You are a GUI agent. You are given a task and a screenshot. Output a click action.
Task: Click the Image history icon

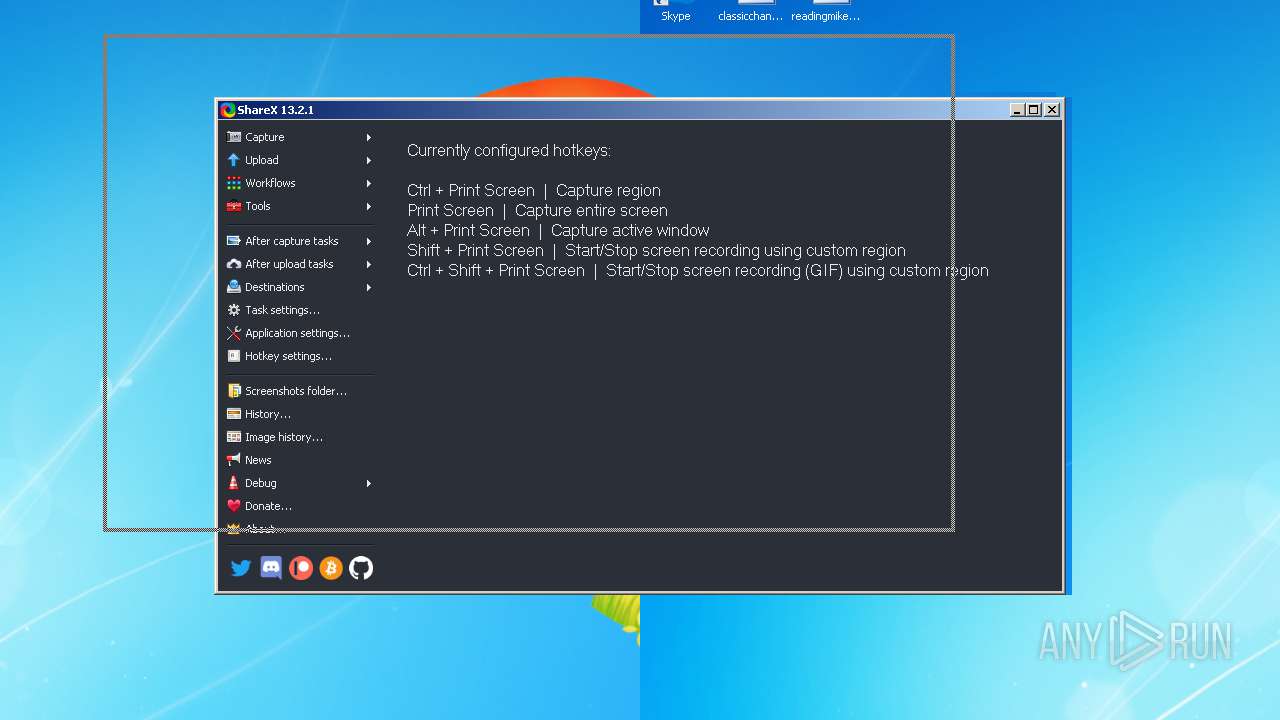234,437
